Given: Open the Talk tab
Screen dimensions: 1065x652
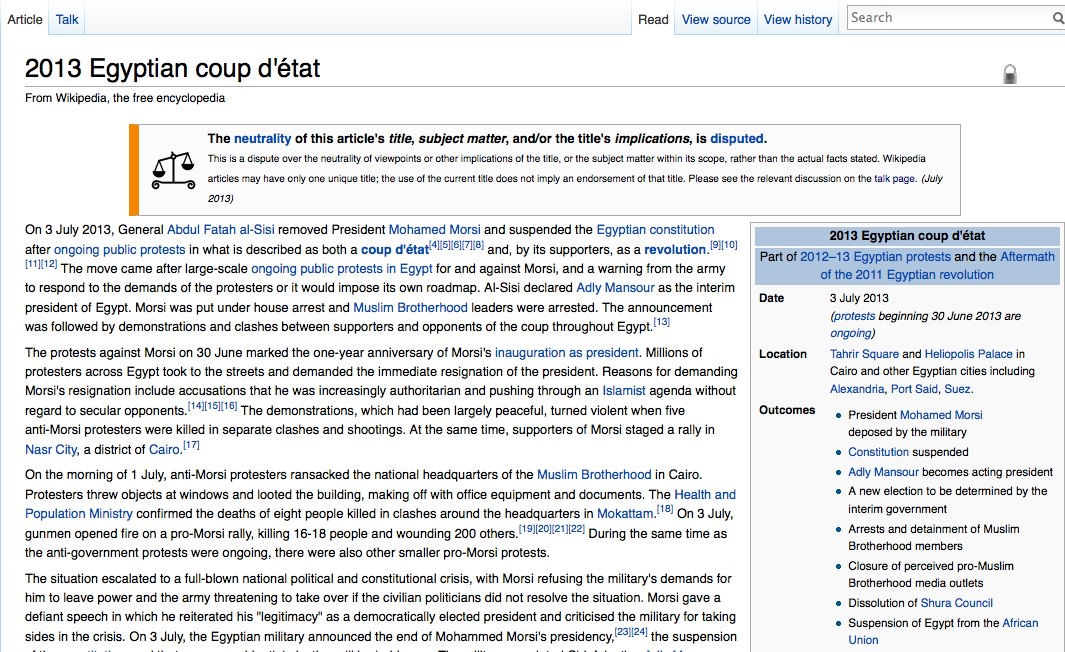Looking at the screenshot, I should click(67, 20).
